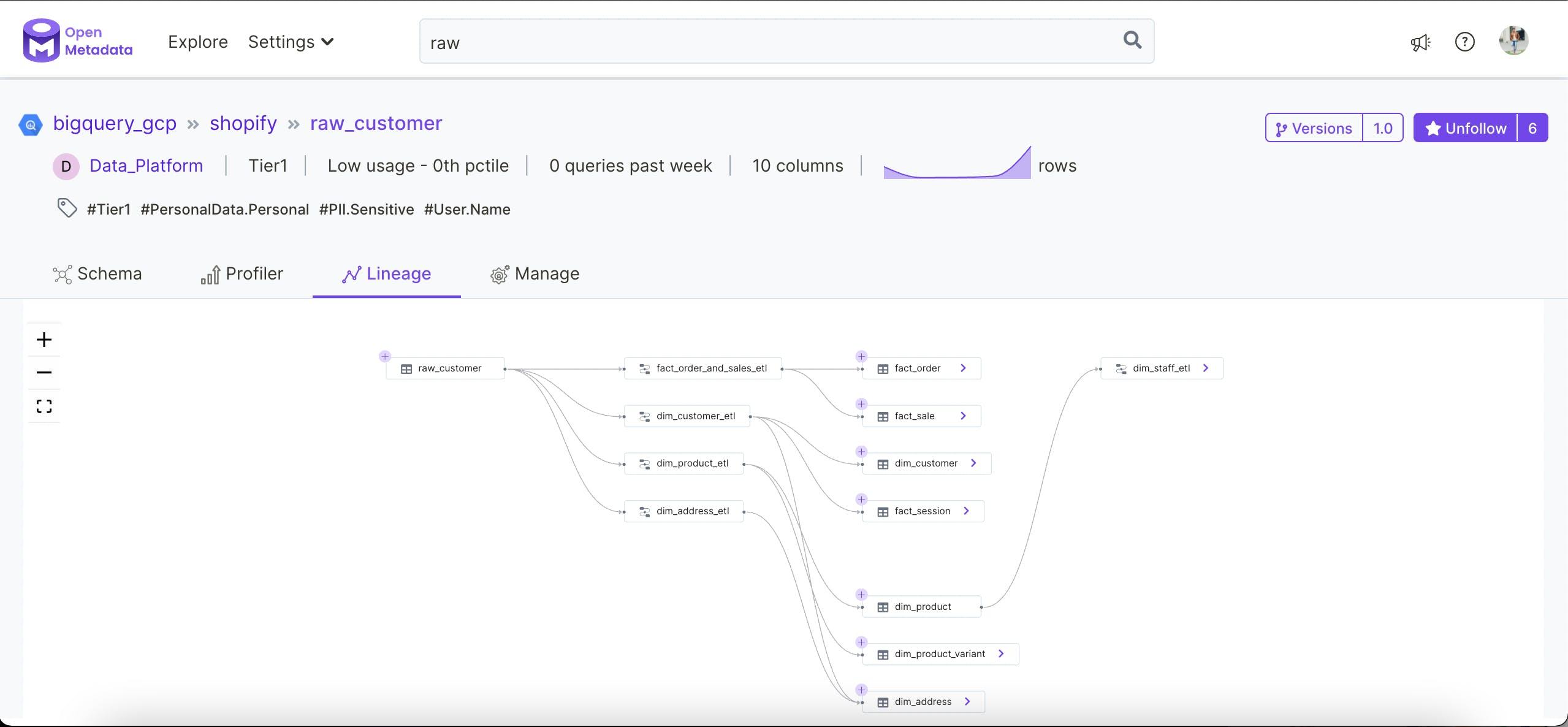Expand the dim_product_variant node chevron
This screenshot has height=727, width=1568.
[1001, 654]
